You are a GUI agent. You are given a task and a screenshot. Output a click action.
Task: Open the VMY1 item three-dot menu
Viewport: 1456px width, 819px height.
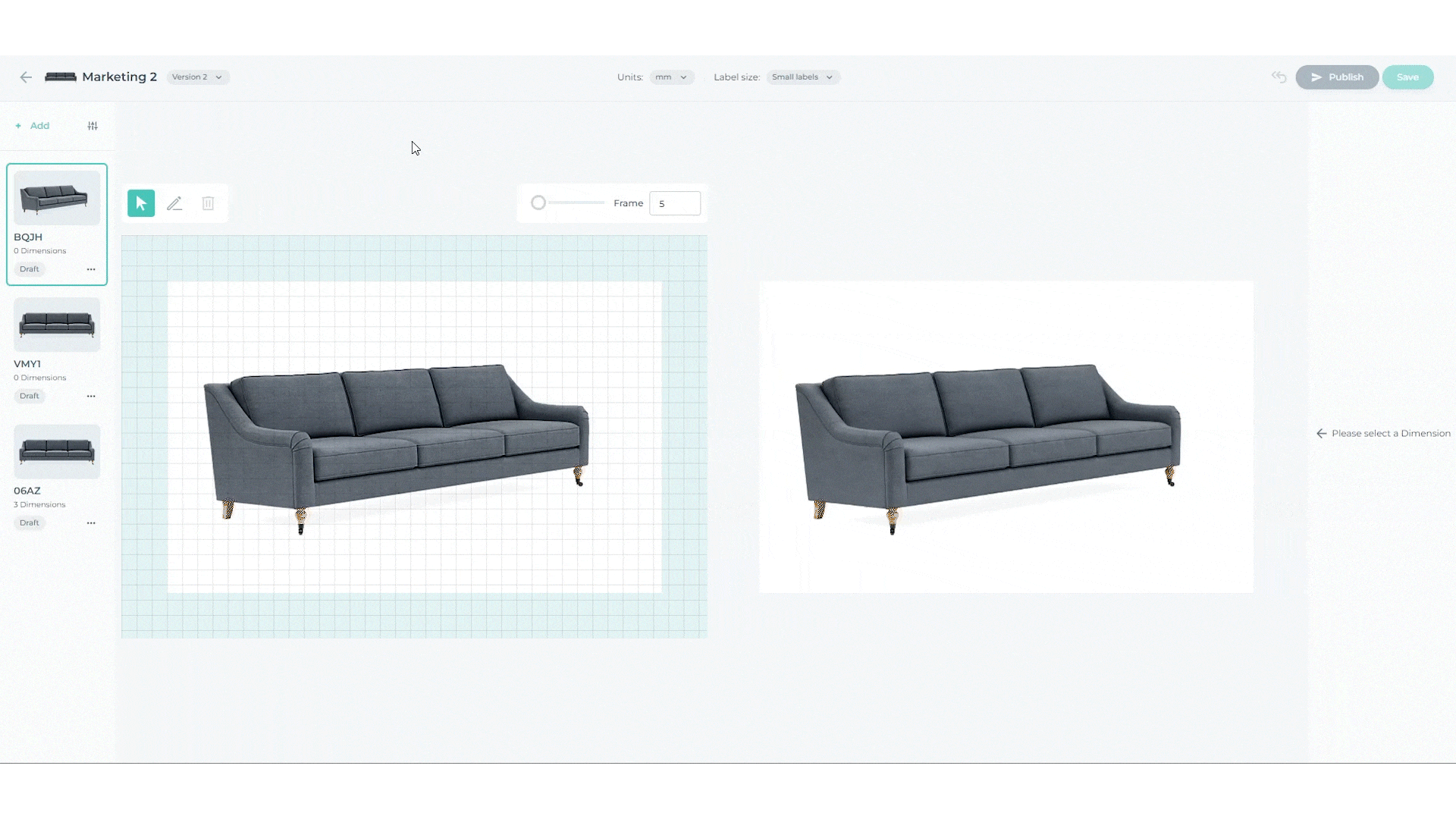(91, 396)
